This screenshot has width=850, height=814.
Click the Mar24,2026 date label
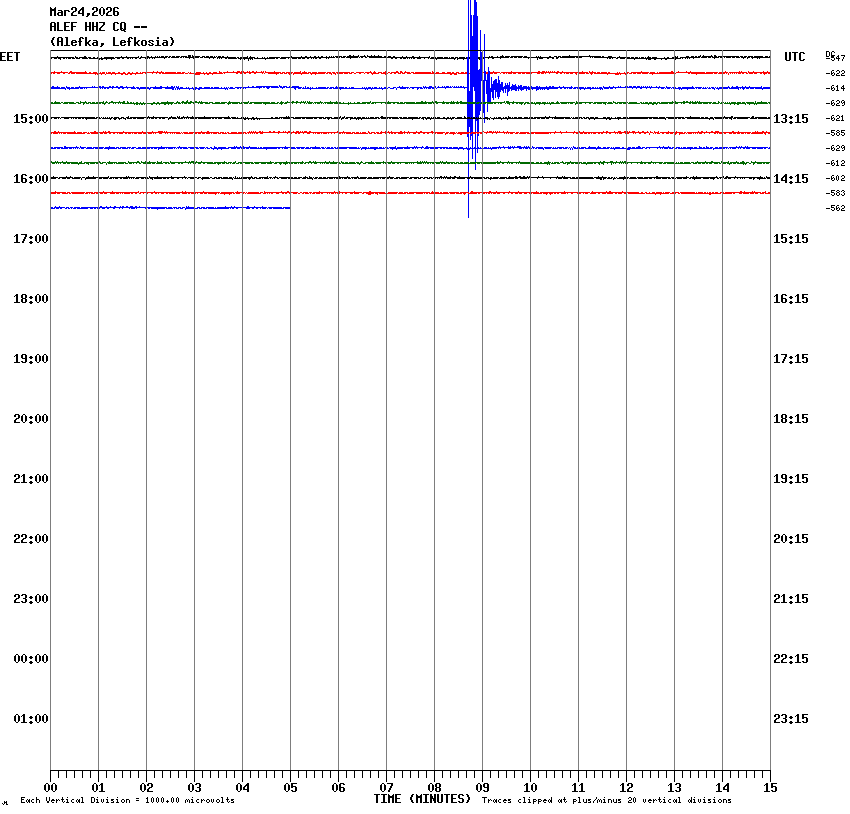[84, 12]
